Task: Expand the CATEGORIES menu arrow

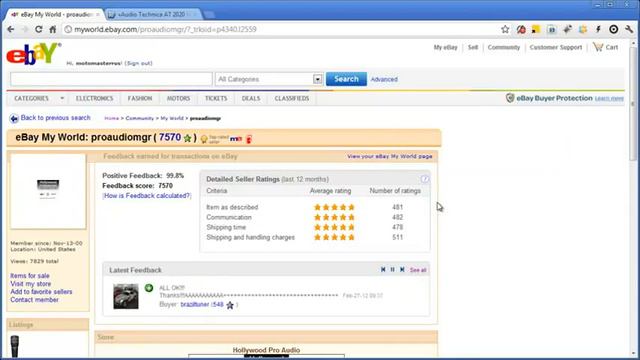Action: (62, 98)
